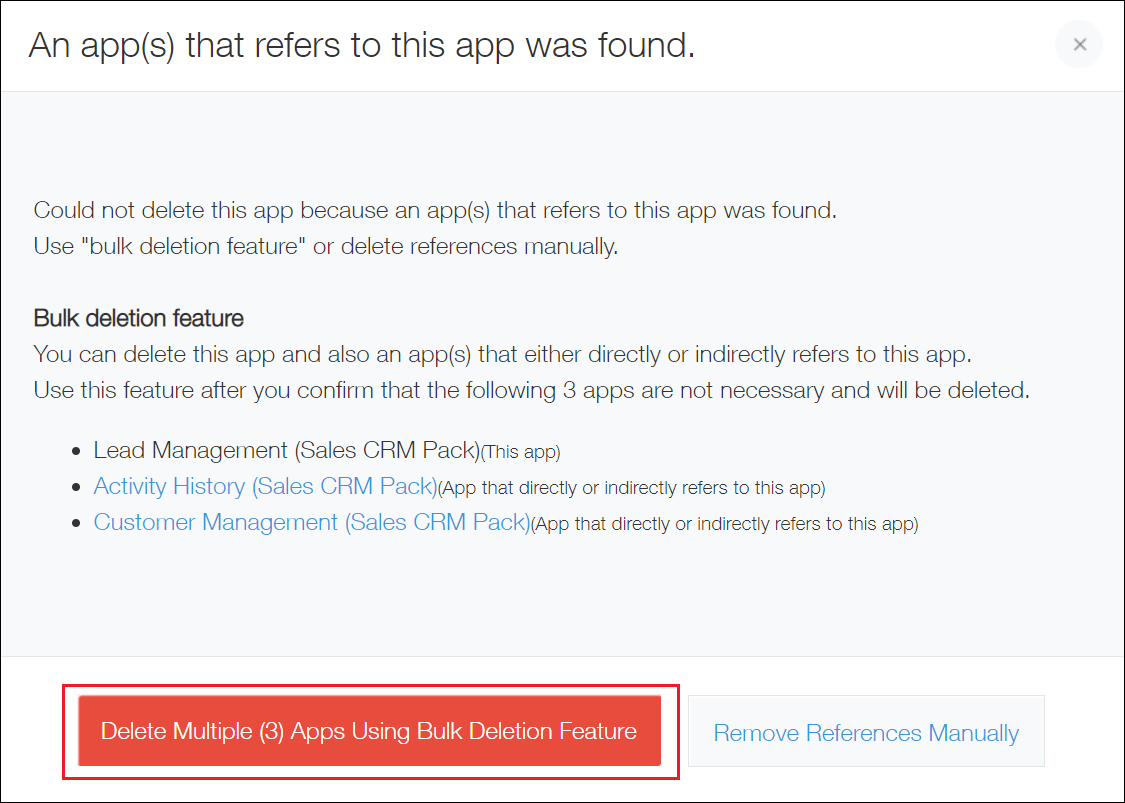Viewport: 1125px width, 803px height.
Task: Select the Bulk deletion feature heading
Action: (x=138, y=318)
